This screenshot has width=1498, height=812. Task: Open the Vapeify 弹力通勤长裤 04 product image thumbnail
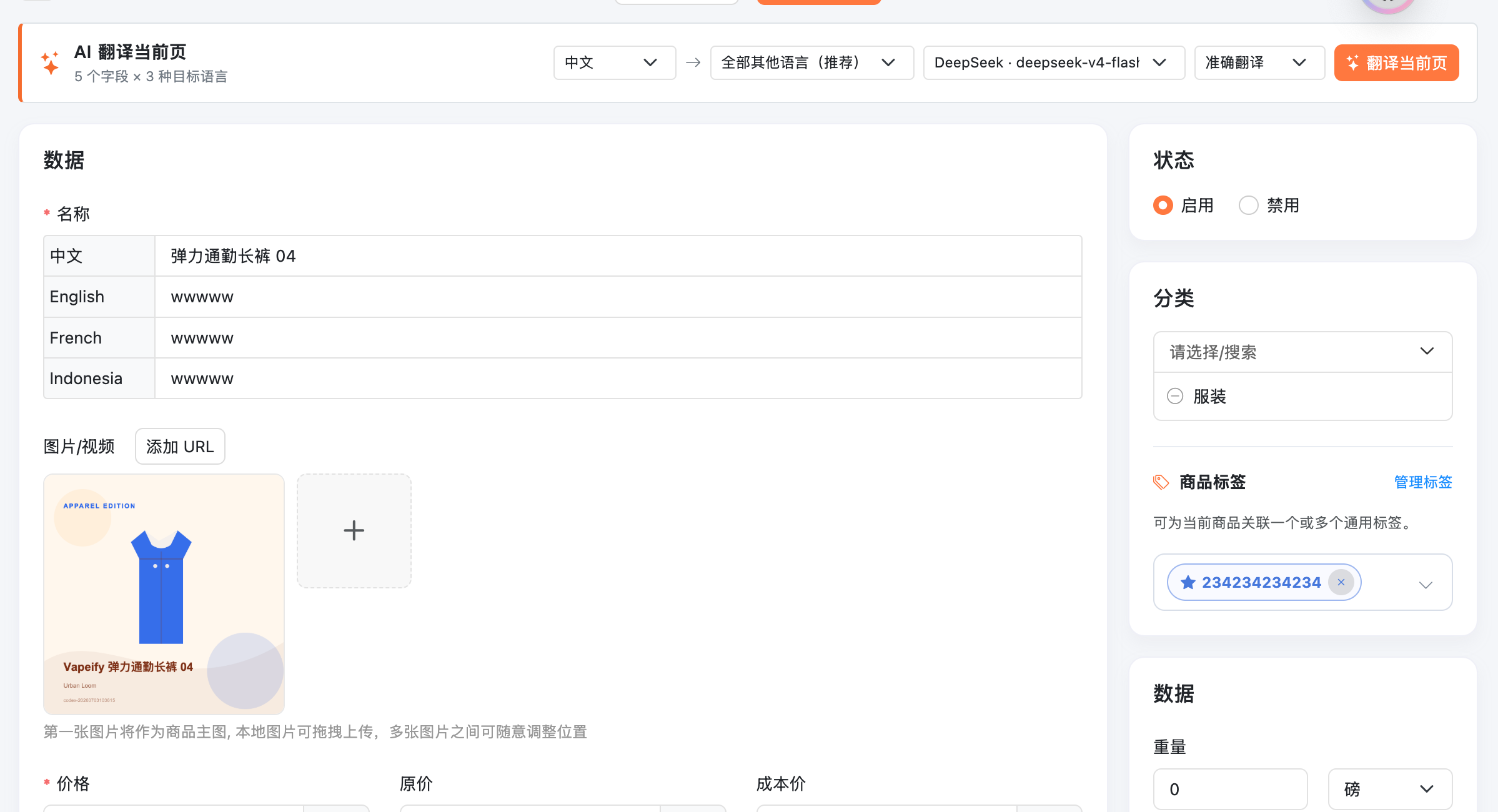pos(164,594)
